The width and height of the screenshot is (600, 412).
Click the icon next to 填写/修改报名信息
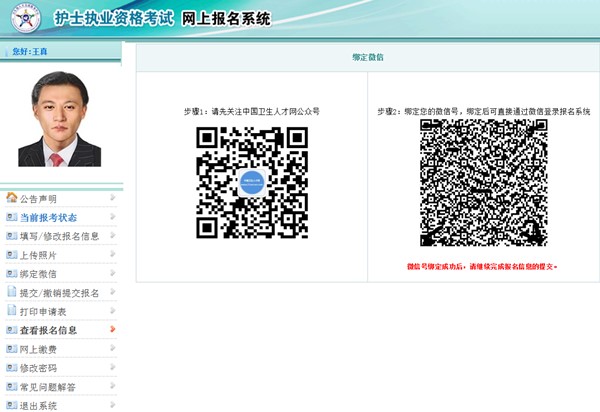[x=11, y=236]
